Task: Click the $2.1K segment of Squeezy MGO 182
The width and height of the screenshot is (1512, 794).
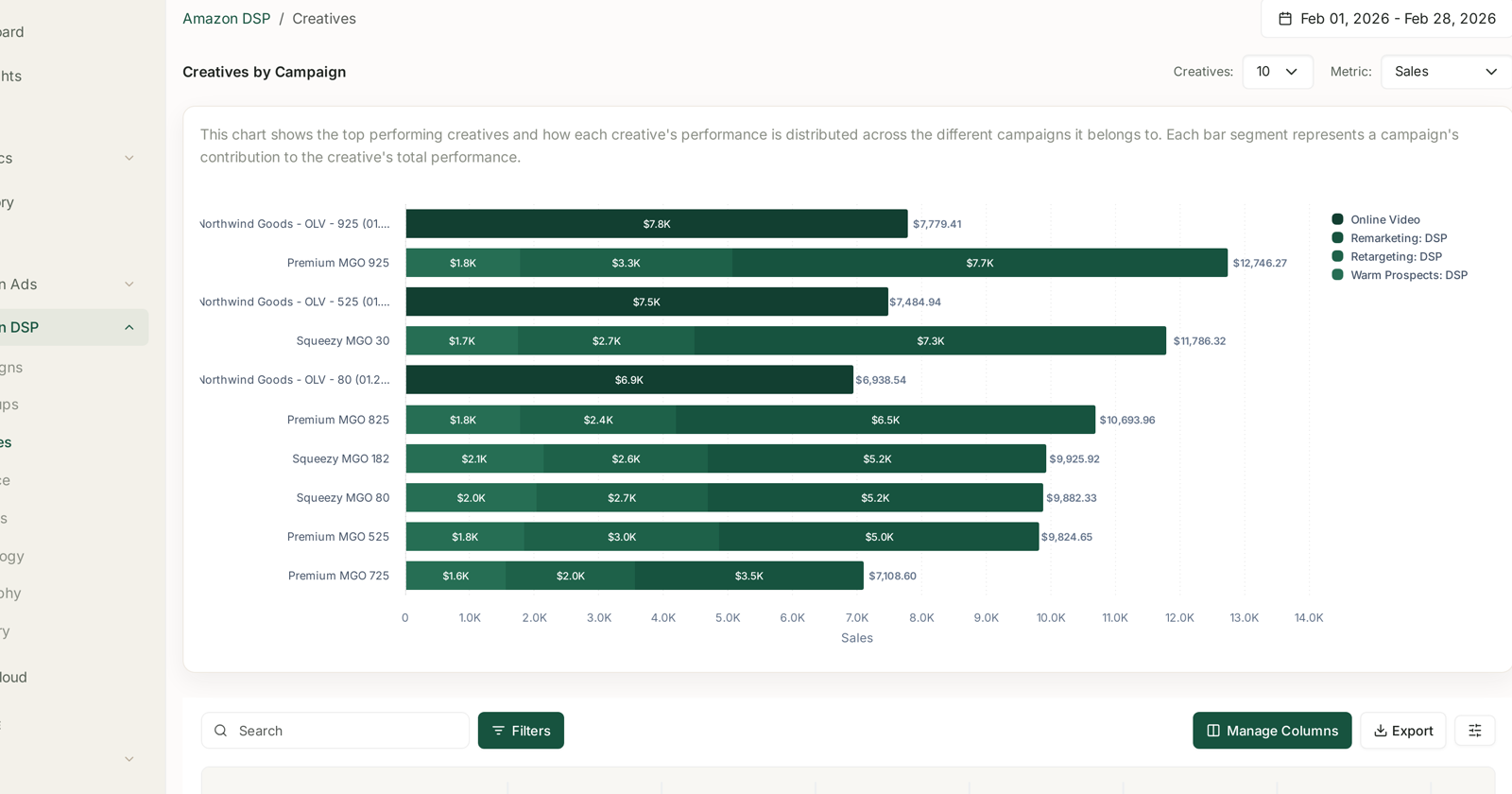Action: 474,458
